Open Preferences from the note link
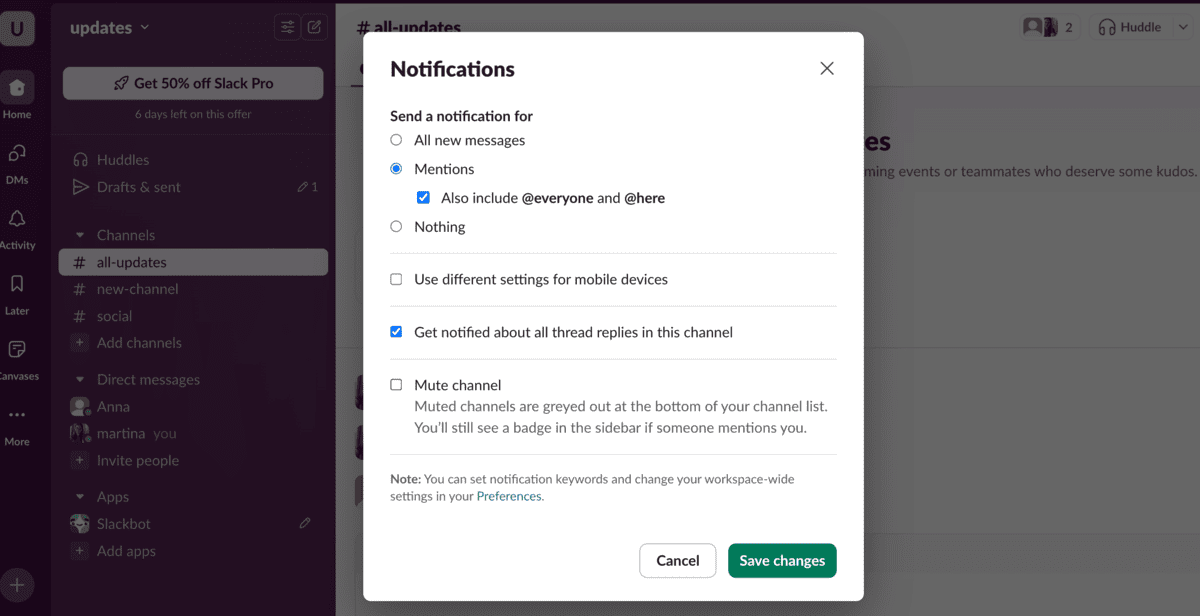The width and height of the screenshot is (1200, 616). [x=509, y=495]
